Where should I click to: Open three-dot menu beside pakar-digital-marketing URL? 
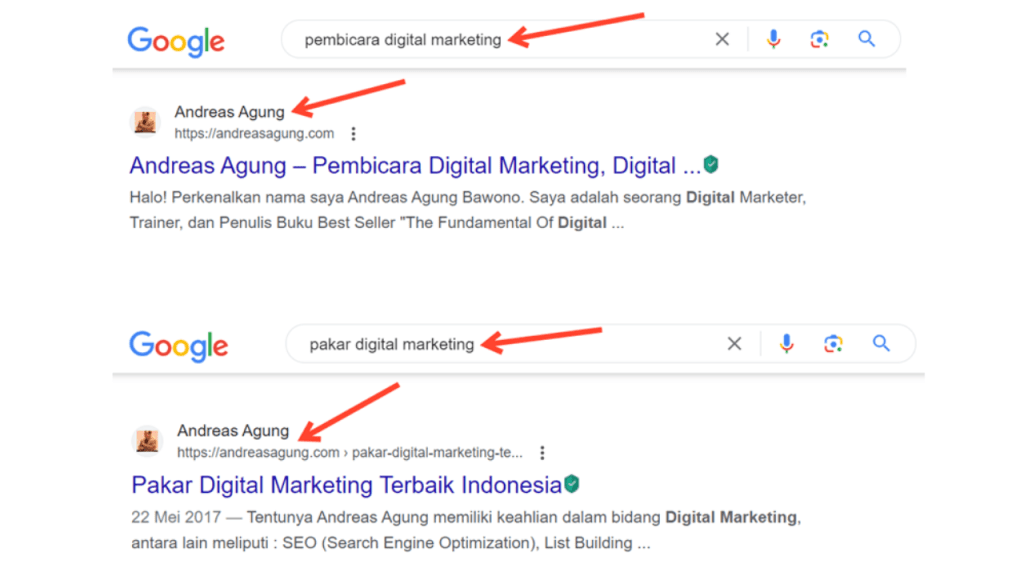point(542,453)
